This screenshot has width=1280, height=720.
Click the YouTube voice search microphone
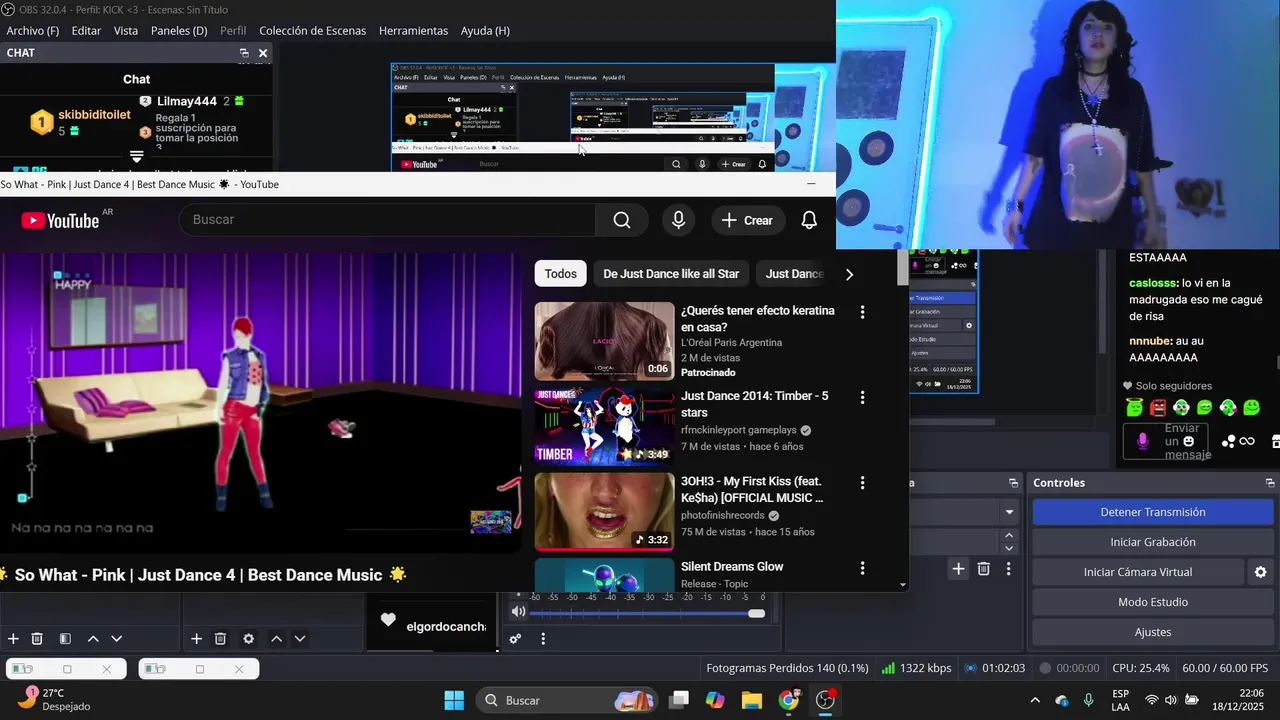679,220
